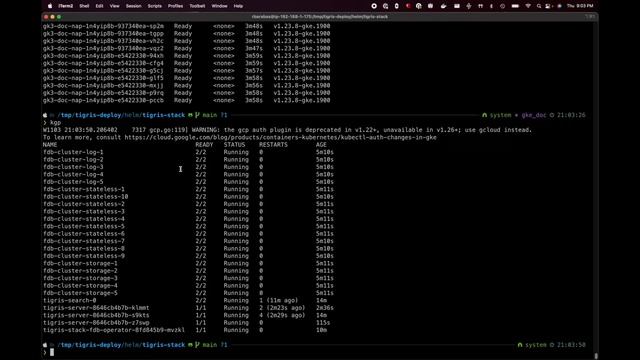Open the Session menu
640x360 pixels.
point(133,6)
